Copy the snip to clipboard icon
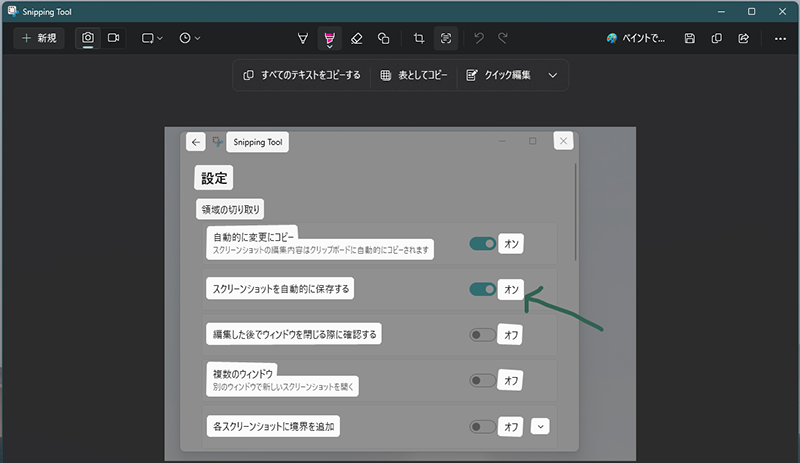This screenshot has height=463, width=800. pyautogui.click(x=716, y=38)
